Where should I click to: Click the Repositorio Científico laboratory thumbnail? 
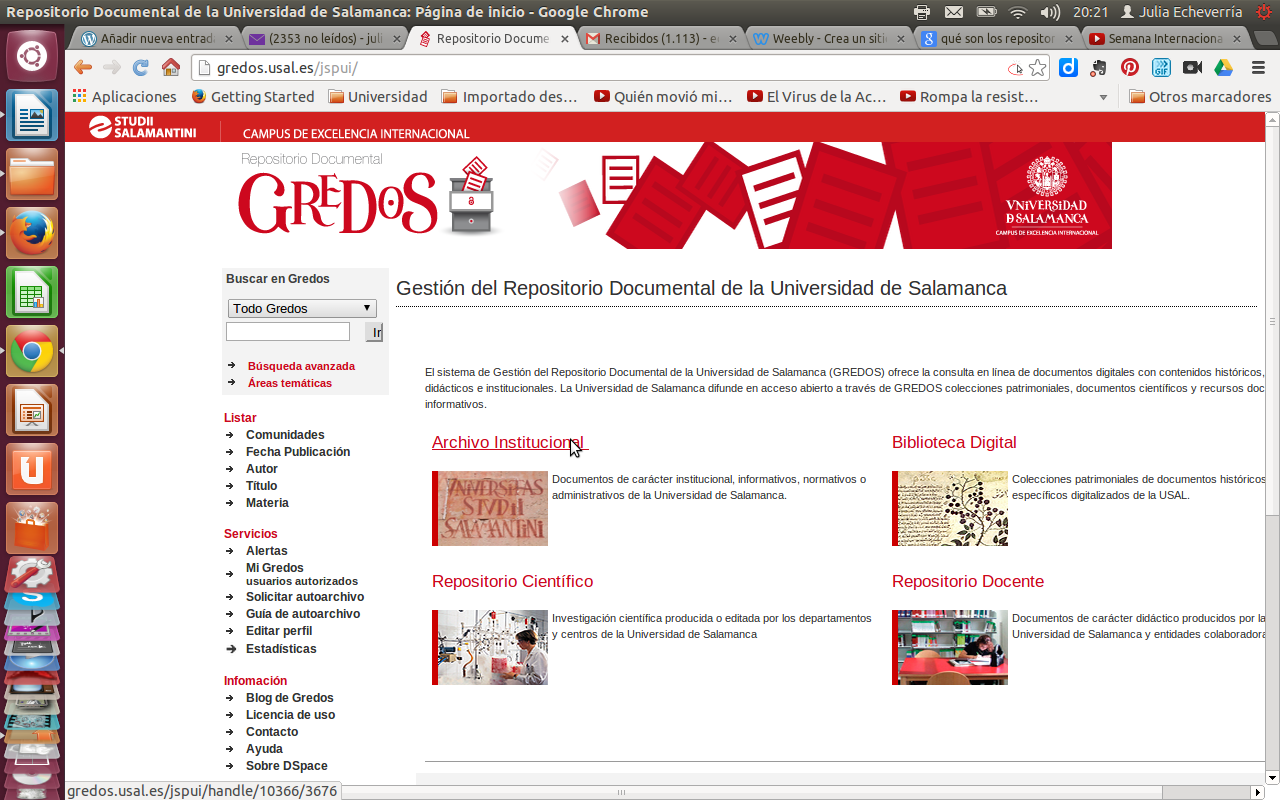[492, 647]
